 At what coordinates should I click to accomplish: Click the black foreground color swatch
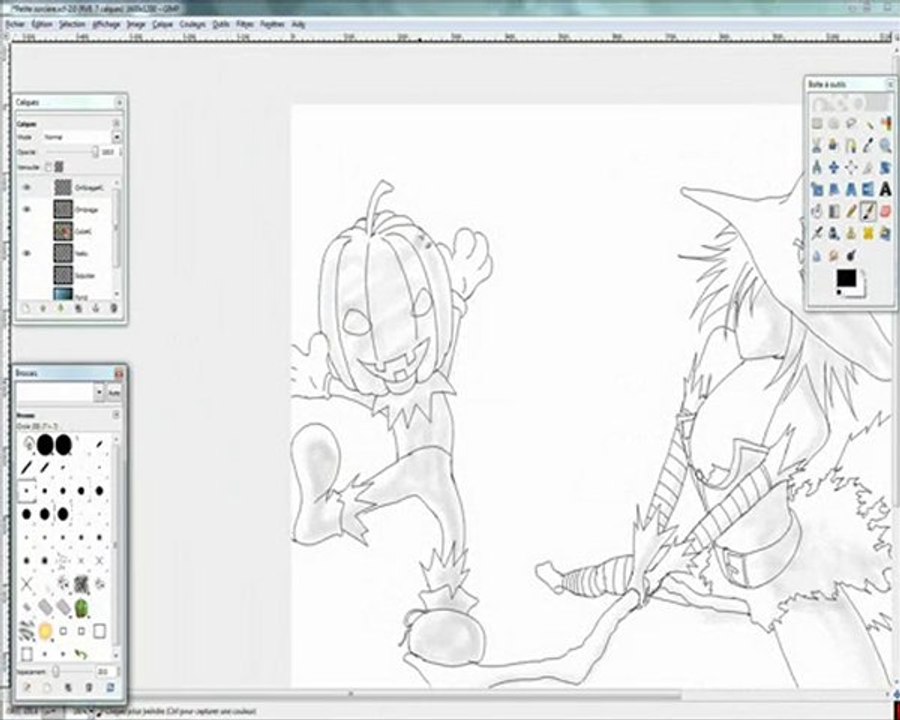tap(846, 278)
